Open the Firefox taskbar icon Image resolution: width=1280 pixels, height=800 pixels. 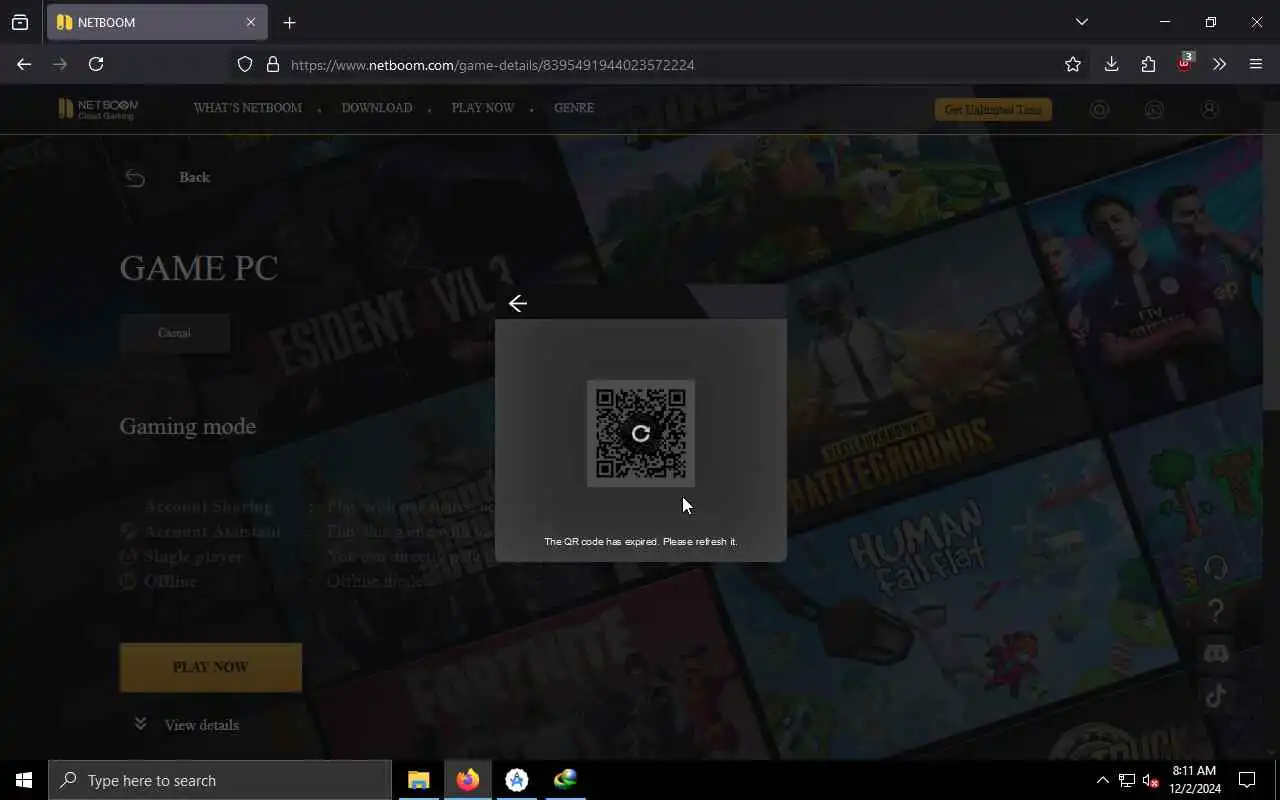click(x=468, y=780)
